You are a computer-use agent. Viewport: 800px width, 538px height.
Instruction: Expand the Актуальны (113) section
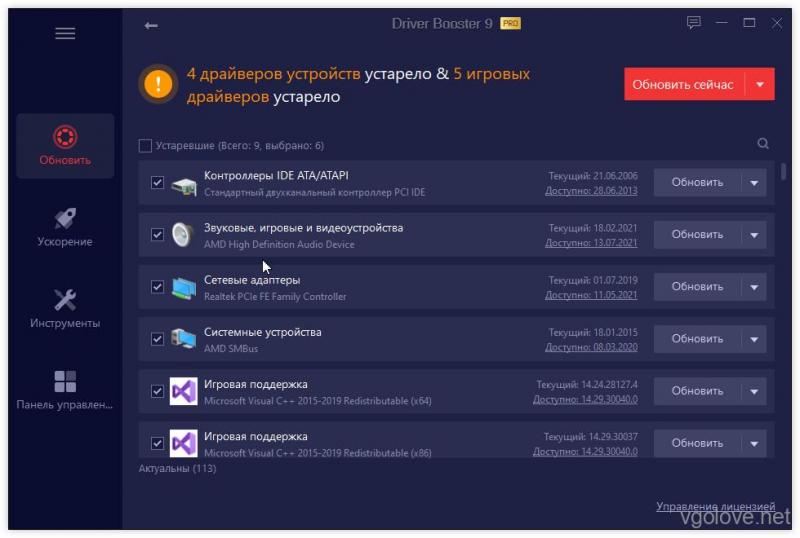178,468
